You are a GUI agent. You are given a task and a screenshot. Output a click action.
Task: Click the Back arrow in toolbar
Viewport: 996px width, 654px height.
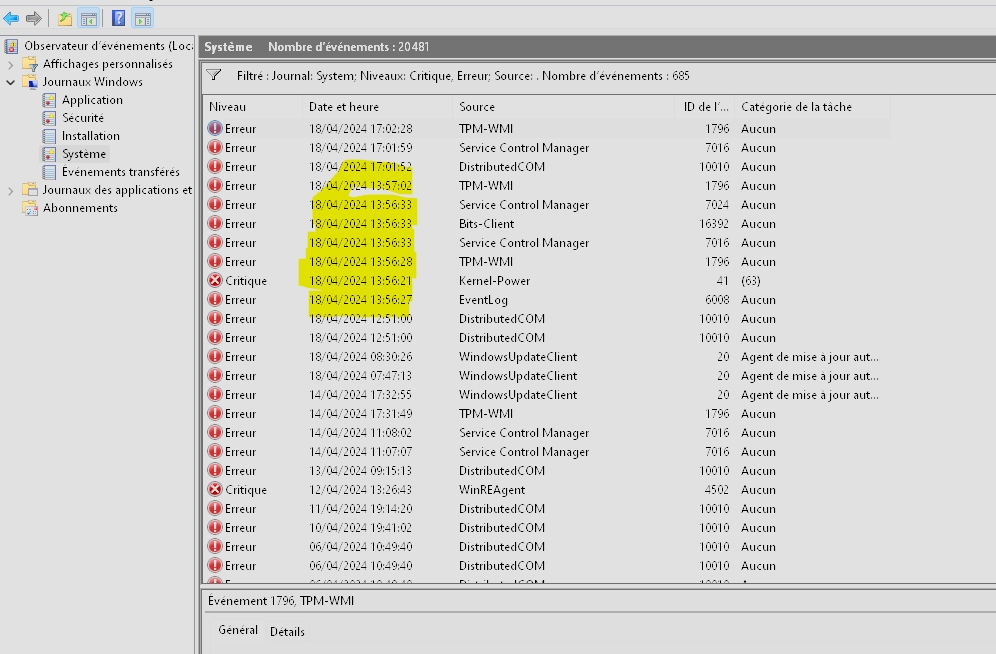point(11,19)
